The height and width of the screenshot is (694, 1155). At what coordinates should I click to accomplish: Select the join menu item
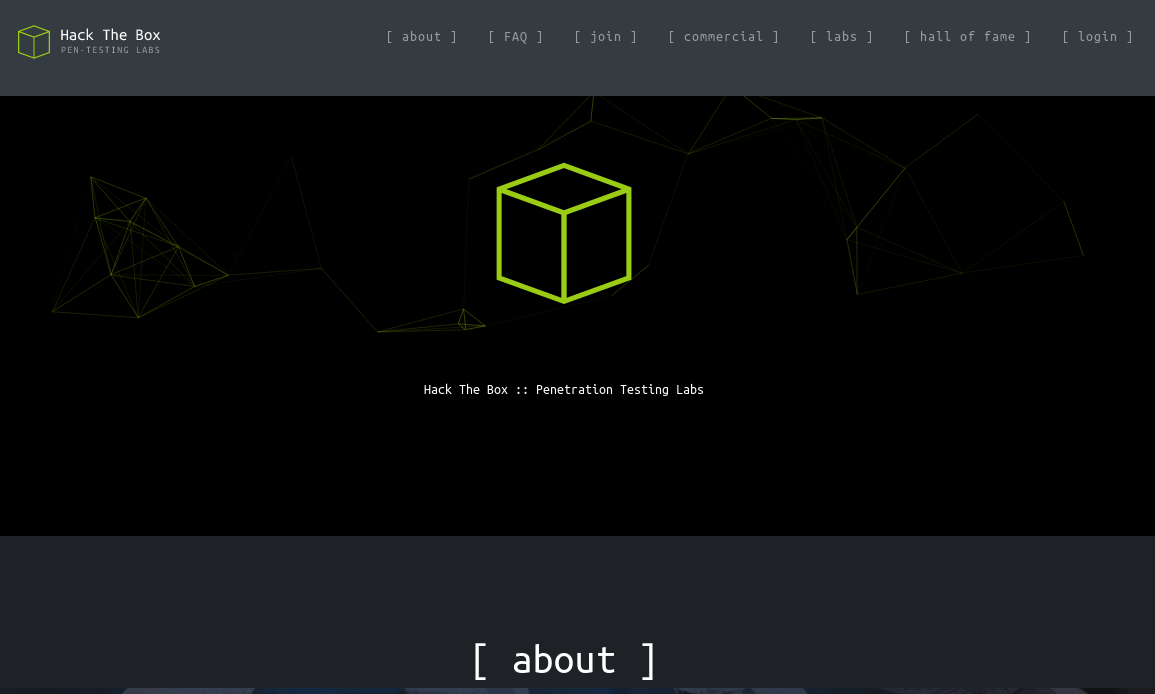click(605, 37)
